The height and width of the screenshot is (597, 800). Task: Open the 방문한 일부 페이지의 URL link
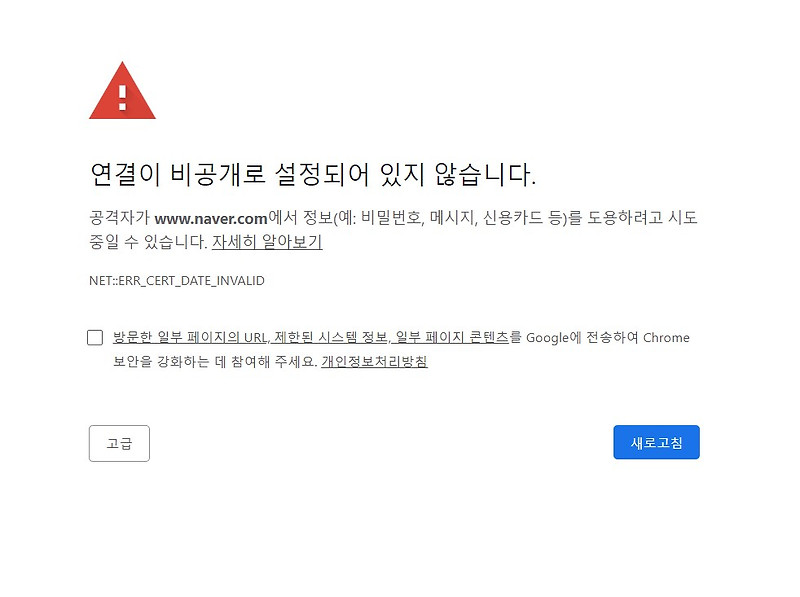coord(190,337)
